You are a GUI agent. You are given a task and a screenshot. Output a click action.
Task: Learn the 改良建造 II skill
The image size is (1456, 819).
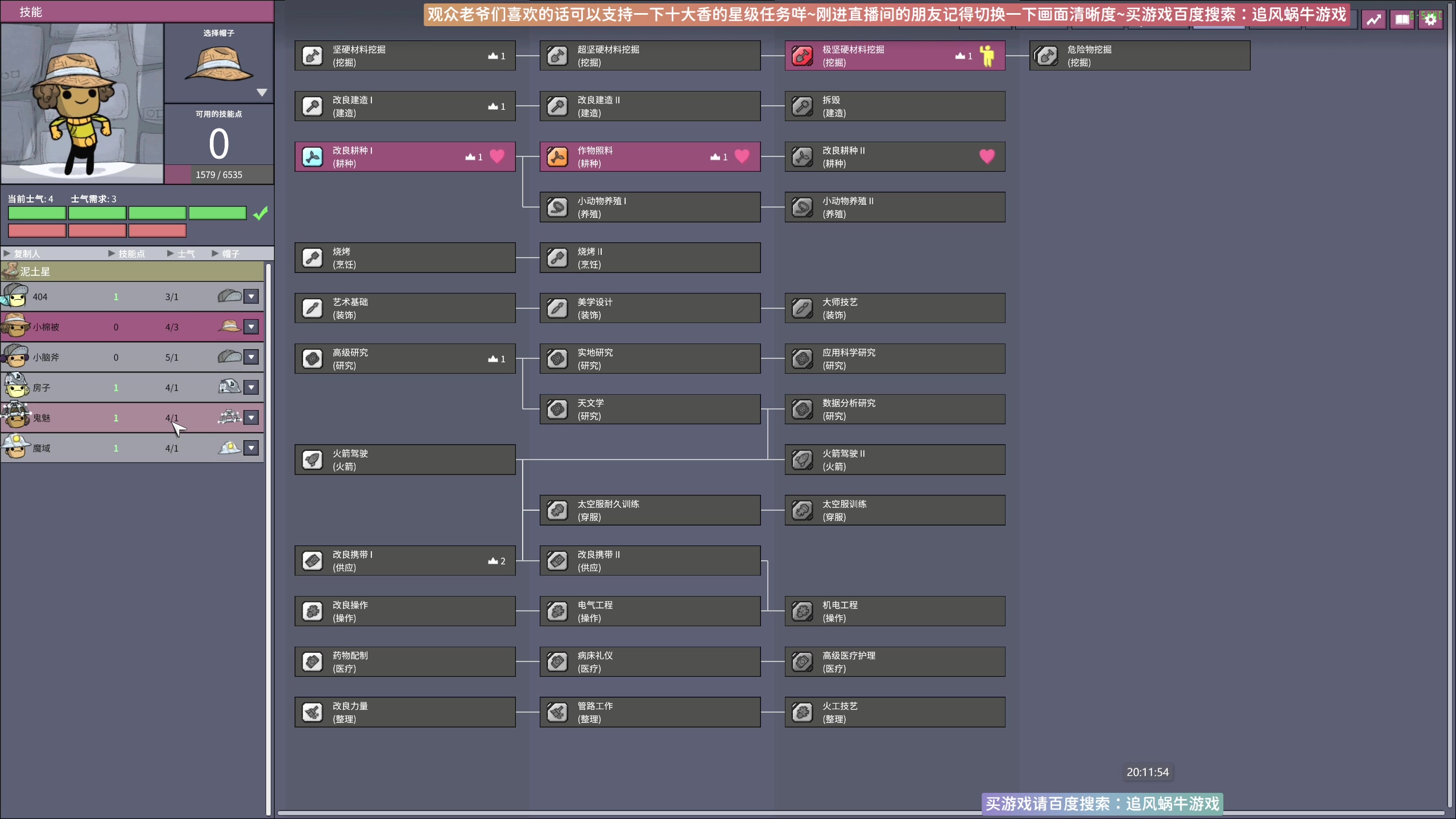(650, 106)
